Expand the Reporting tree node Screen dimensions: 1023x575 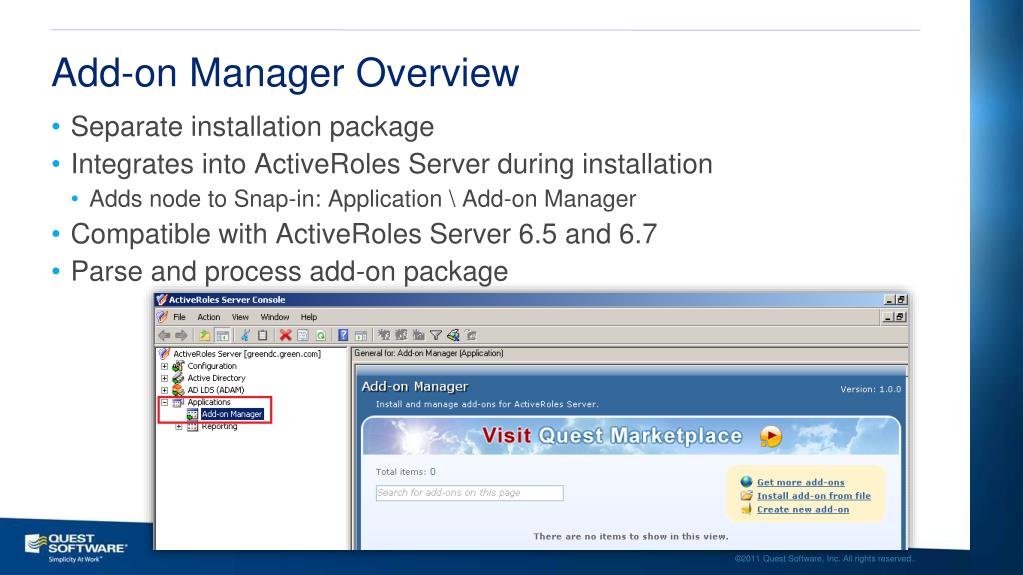click(179, 427)
